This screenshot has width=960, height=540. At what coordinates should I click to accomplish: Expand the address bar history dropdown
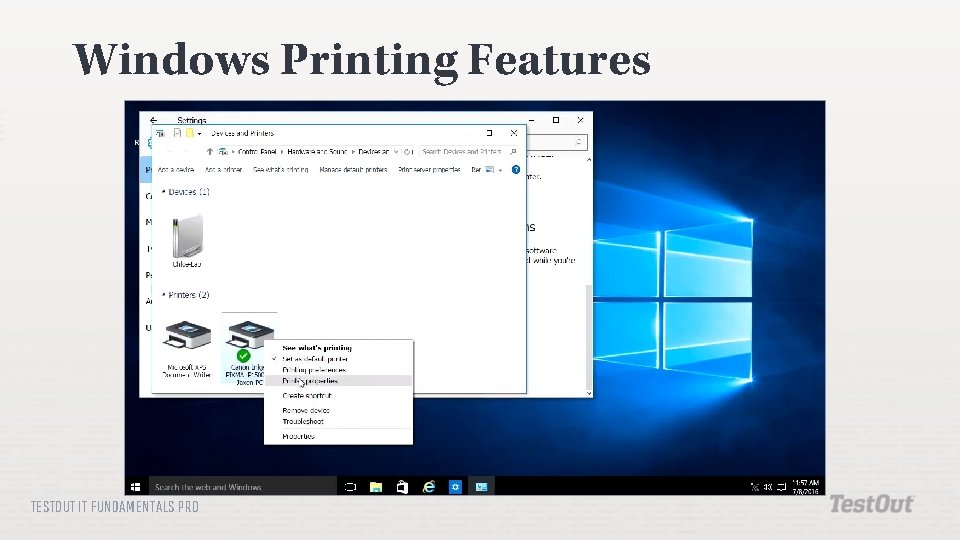[x=396, y=151]
